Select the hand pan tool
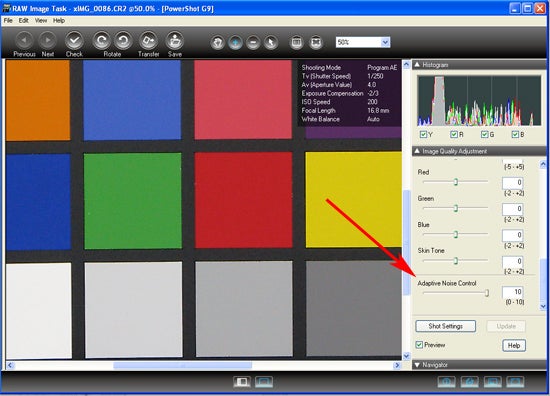The height and width of the screenshot is (396, 550). coord(217,43)
